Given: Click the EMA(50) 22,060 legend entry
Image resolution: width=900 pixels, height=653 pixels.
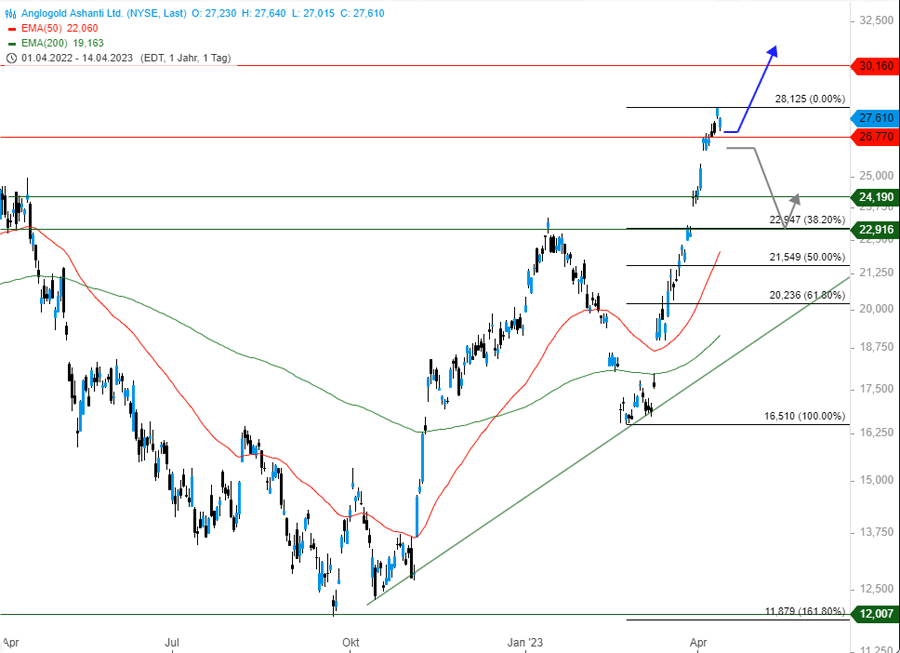Looking at the screenshot, I should (x=59, y=28).
